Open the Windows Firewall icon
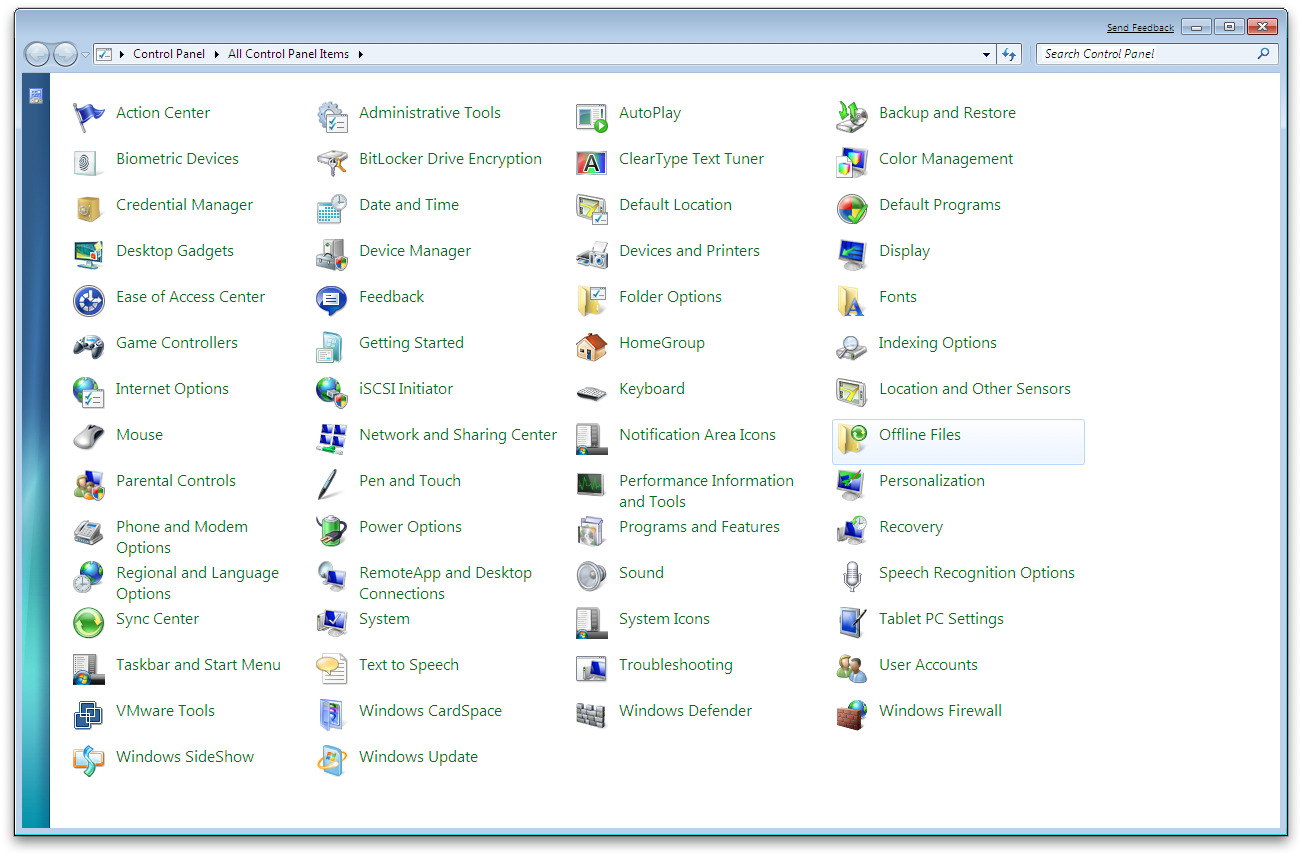The height and width of the screenshot is (856, 1302). point(851,713)
